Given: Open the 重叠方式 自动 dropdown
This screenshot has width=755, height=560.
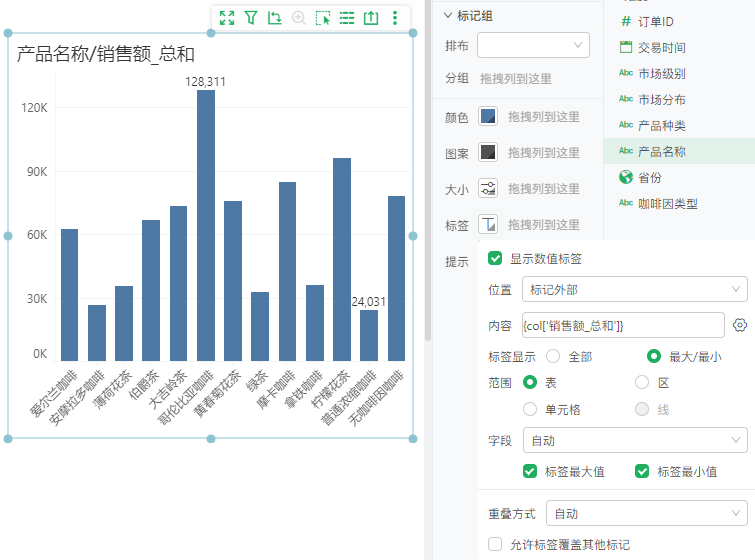Looking at the screenshot, I should pyautogui.click(x=647, y=513).
